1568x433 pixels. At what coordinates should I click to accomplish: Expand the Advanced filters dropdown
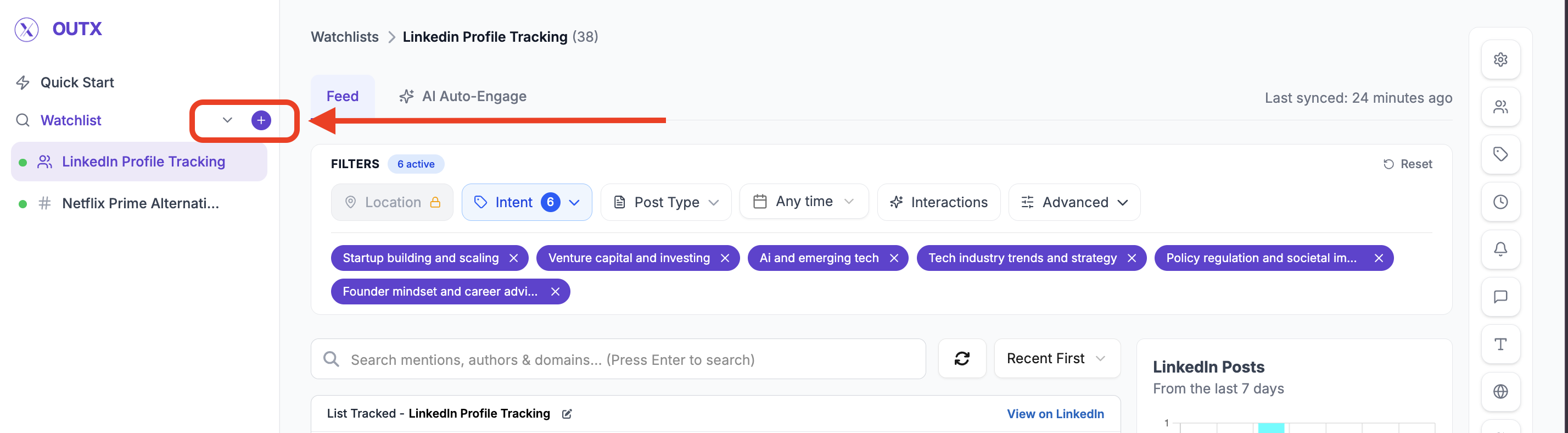1074,202
